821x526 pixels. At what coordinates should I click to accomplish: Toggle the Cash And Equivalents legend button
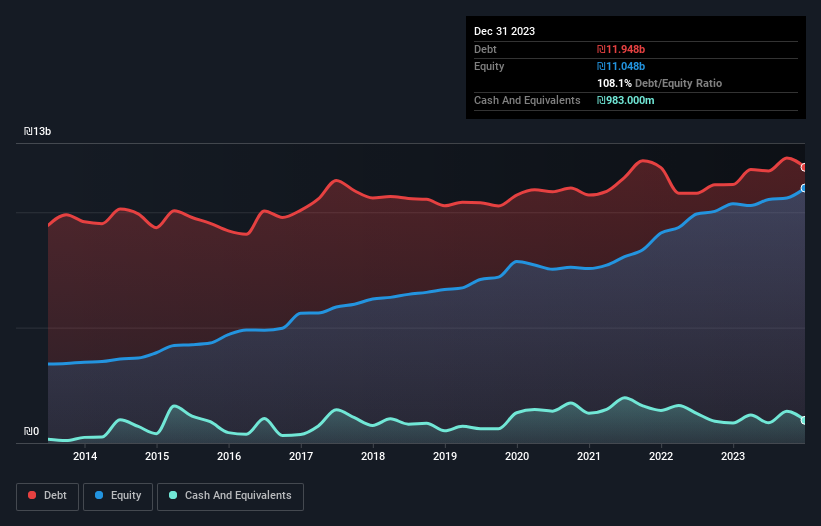[x=230, y=496]
